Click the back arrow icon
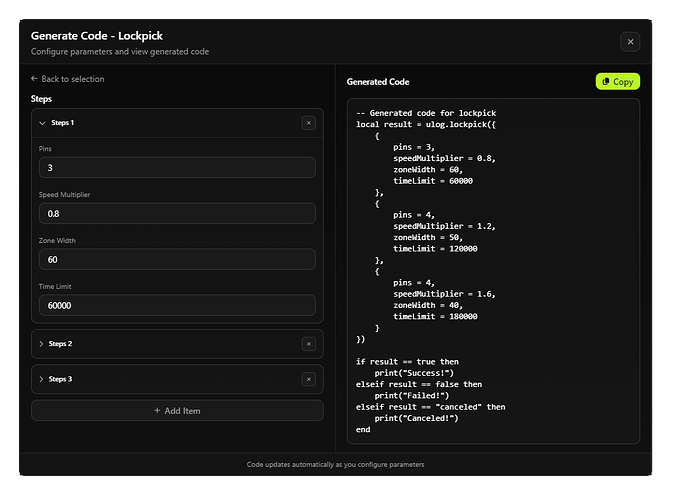Screen dimensions: 676x500 [x=35, y=79]
